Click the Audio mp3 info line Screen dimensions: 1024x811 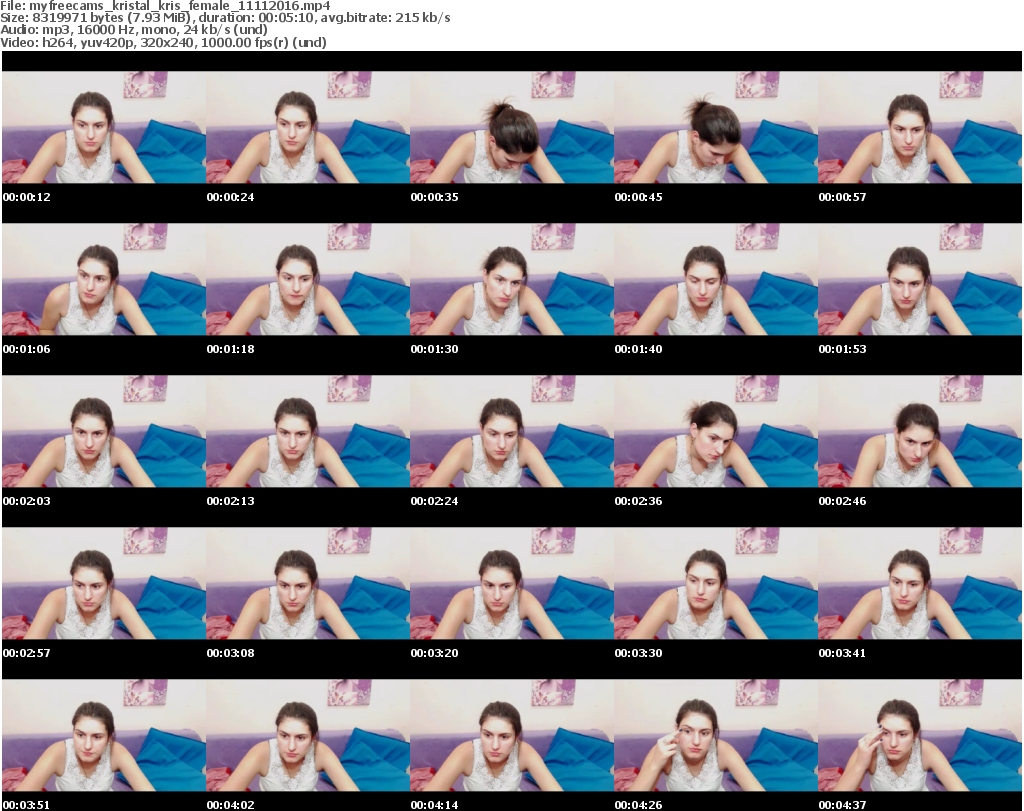coord(134,30)
